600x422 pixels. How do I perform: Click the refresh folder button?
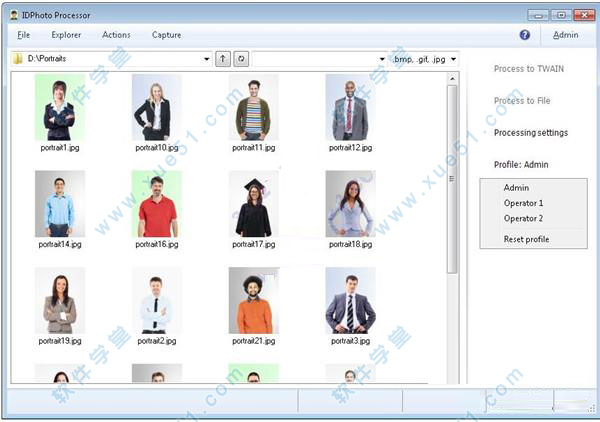241,59
